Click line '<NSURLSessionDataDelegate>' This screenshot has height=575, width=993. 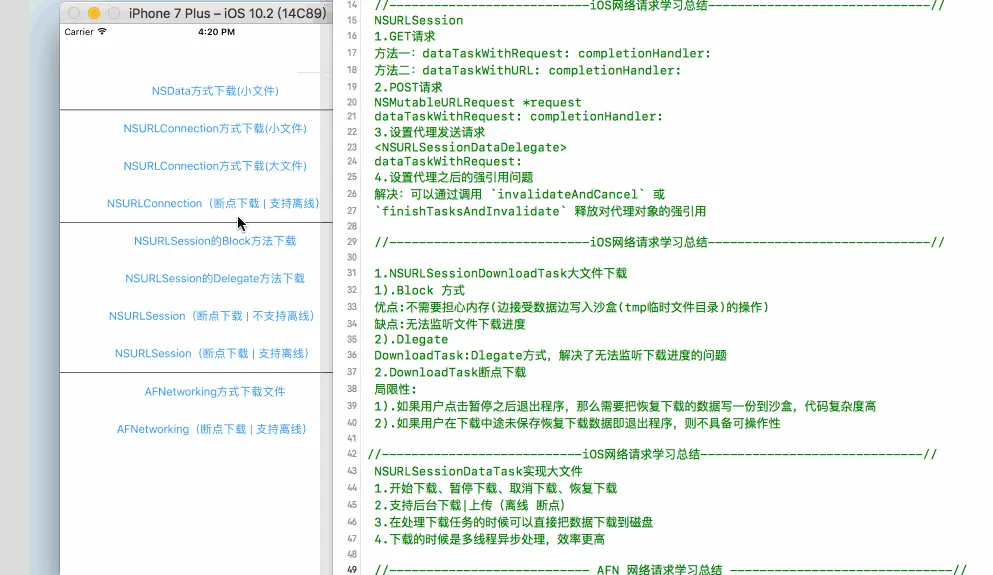[x=471, y=148]
